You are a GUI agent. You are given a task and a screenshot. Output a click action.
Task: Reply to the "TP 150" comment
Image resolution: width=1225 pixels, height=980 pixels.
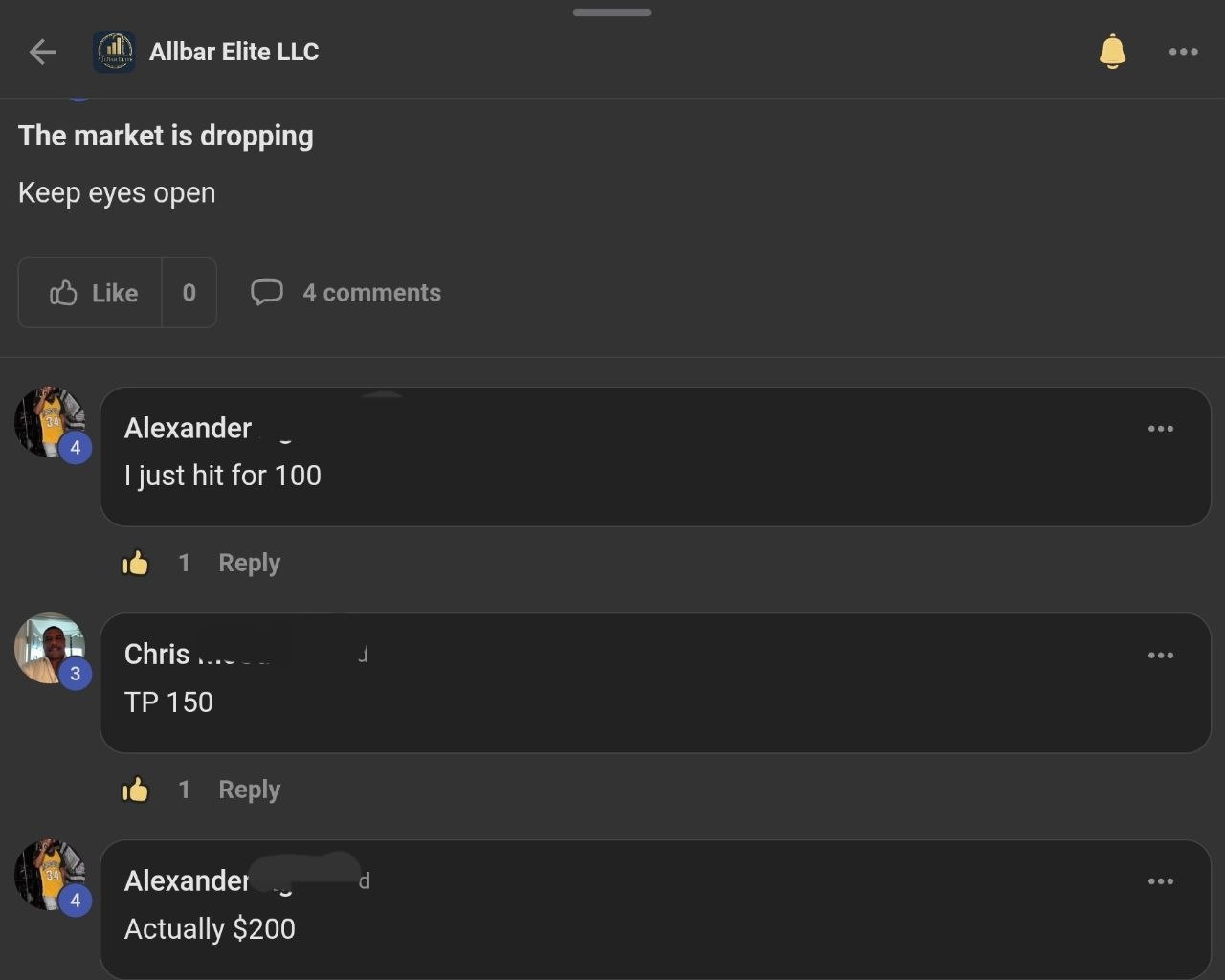249,790
